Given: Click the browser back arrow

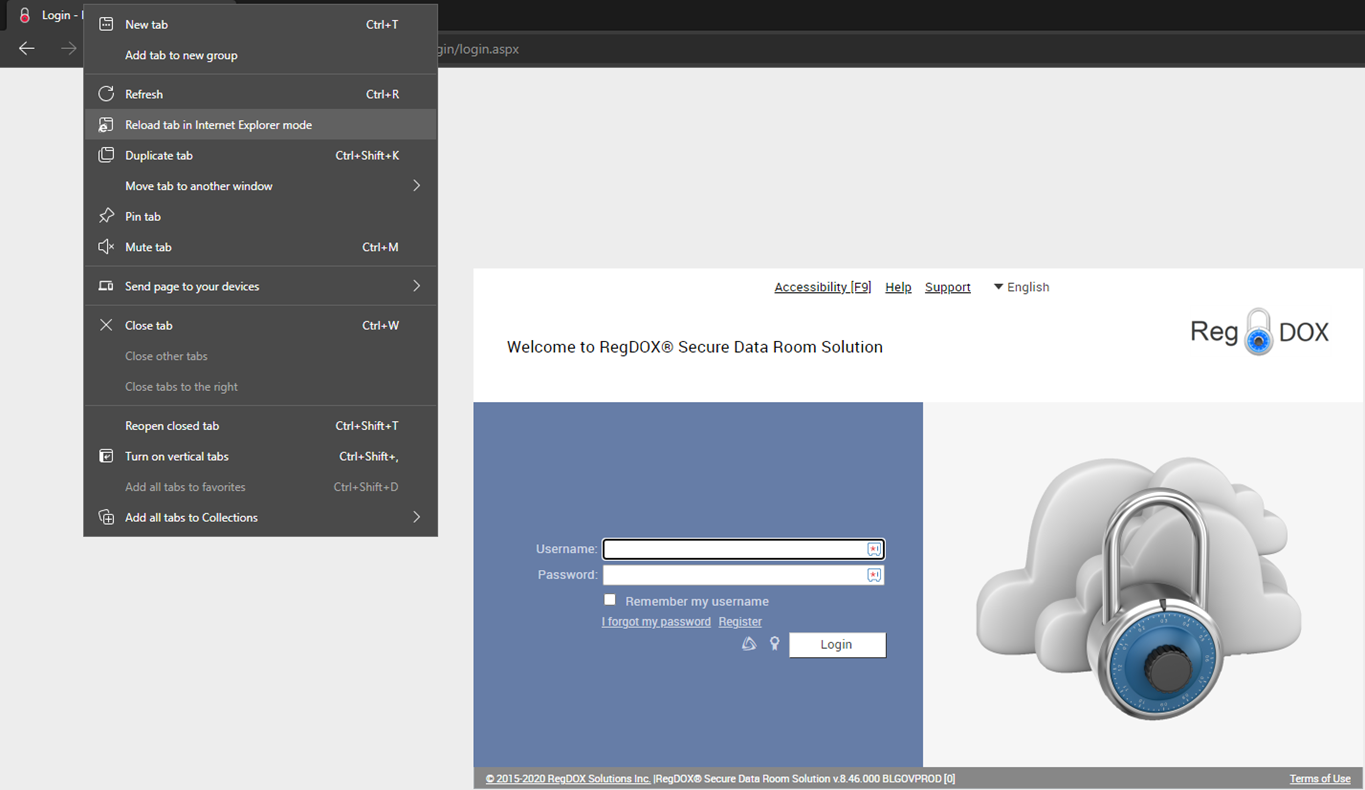Looking at the screenshot, I should (x=27, y=48).
